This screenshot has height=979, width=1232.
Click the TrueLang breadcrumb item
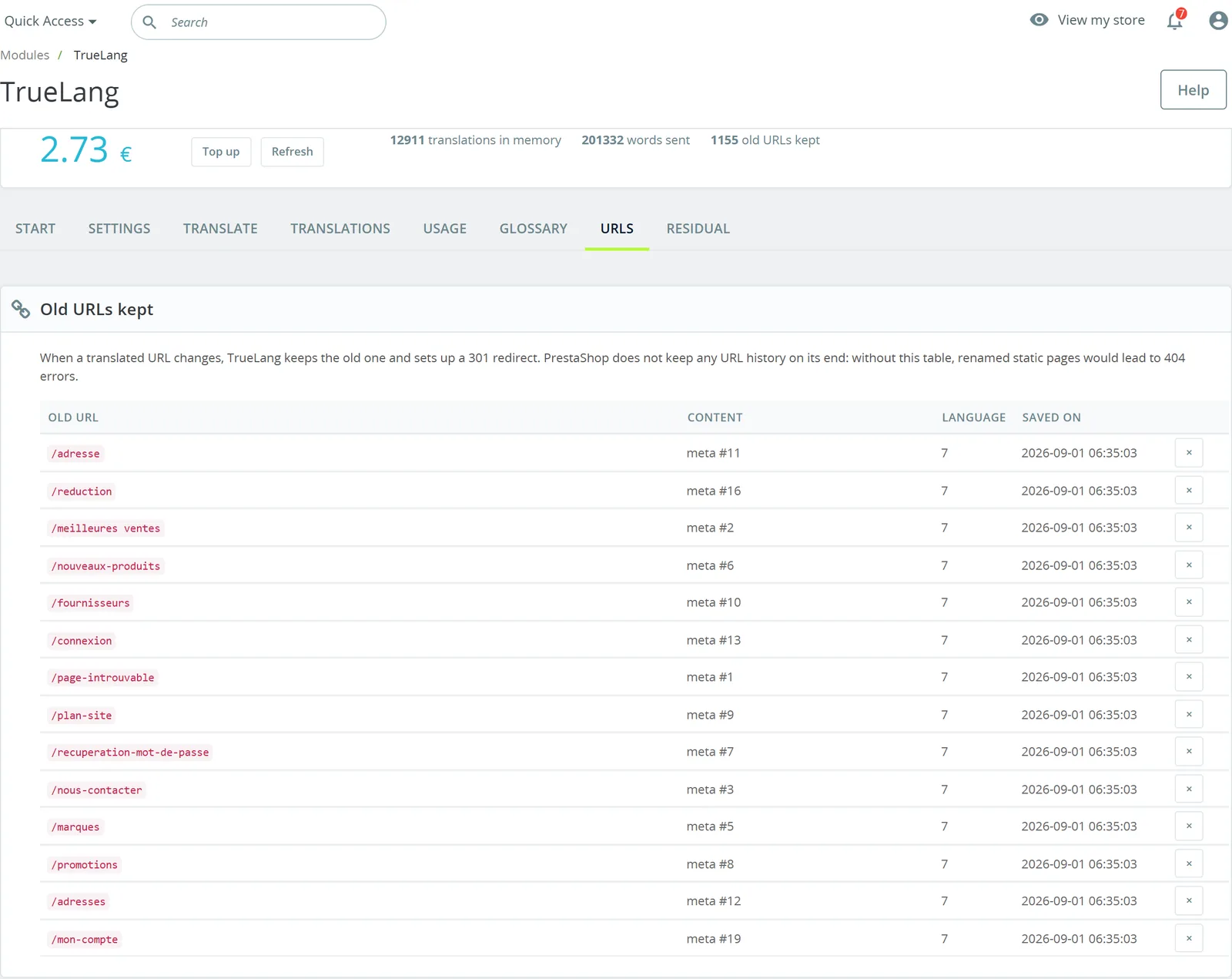coord(101,55)
